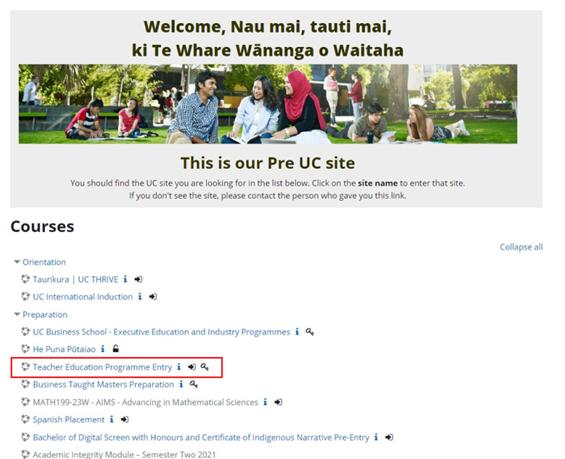Open UC Business School Executive Education course
Image resolution: width=565 pixels, height=459 pixels.
161,332
